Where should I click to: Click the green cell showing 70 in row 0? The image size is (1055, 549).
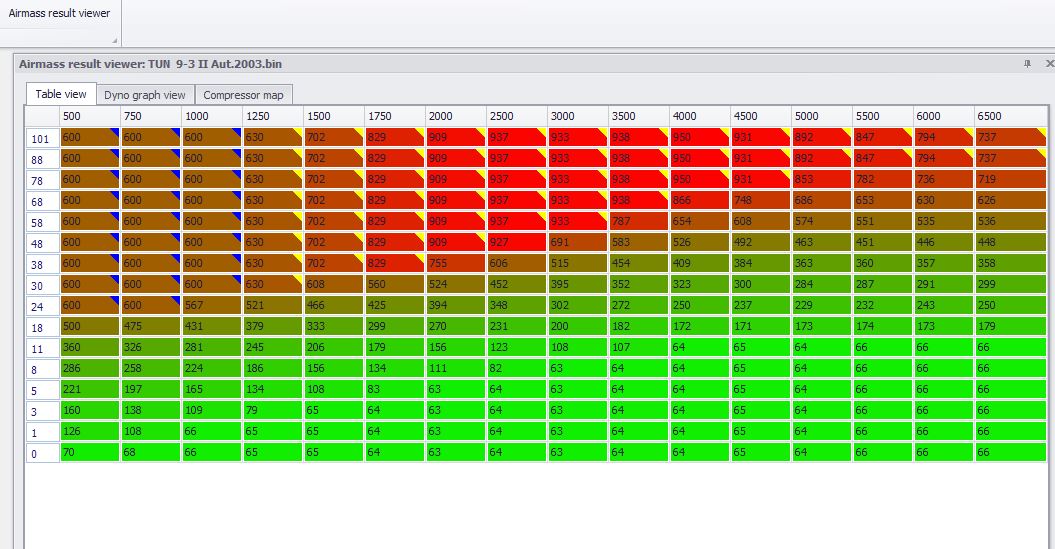pyautogui.click(x=90, y=452)
